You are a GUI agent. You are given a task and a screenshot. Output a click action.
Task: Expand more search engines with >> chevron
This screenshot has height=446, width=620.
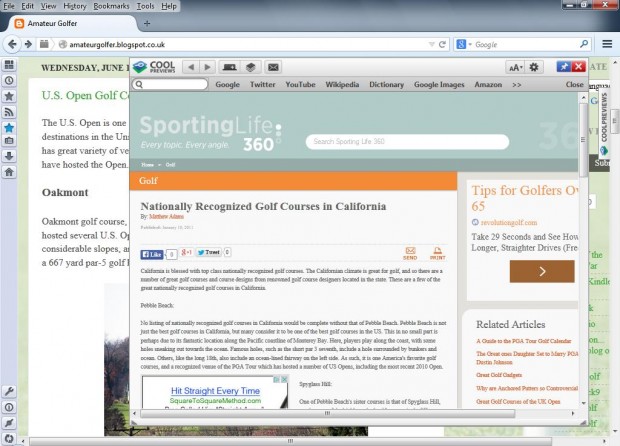pos(516,85)
